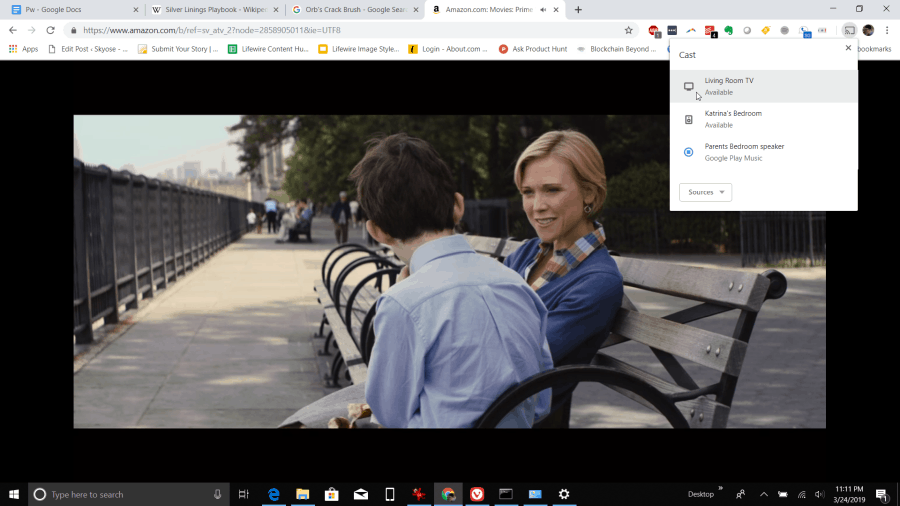Click the yellow tag extension icon
Viewport: 900px width, 506px height.
coord(766,30)
